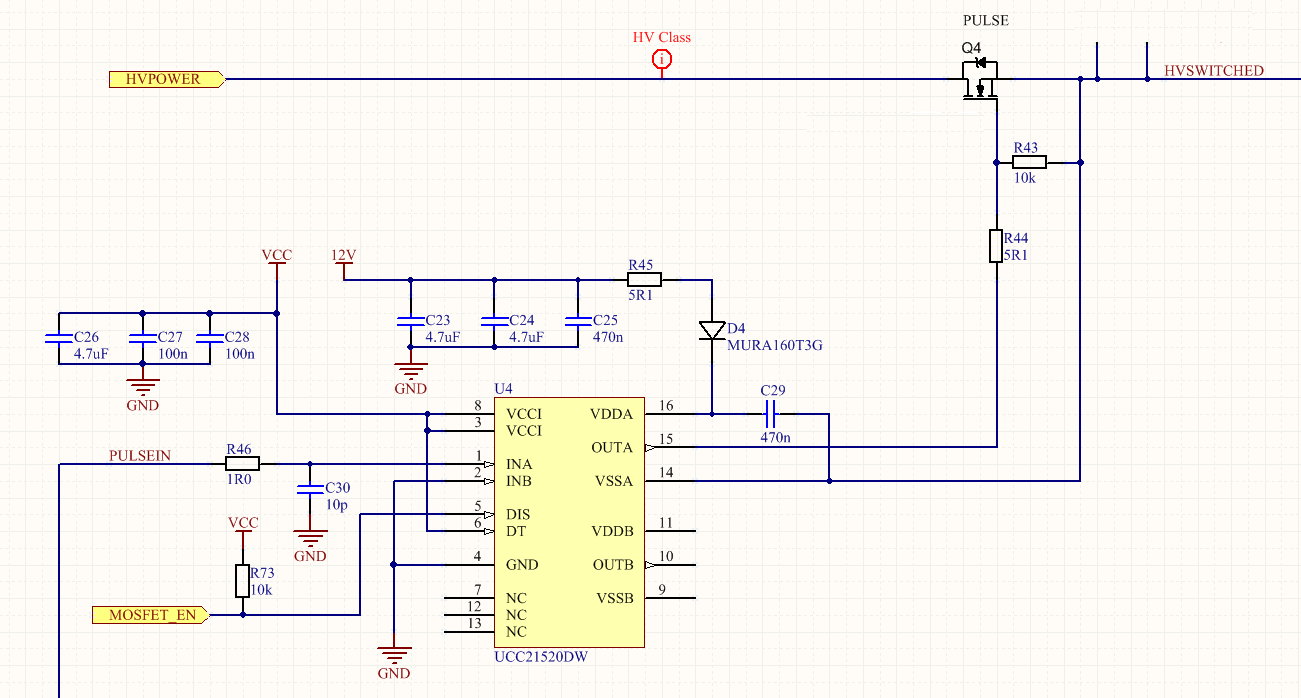Click the VDDB pin name on U4
The image size is (1301, 698).
point(612,531)
